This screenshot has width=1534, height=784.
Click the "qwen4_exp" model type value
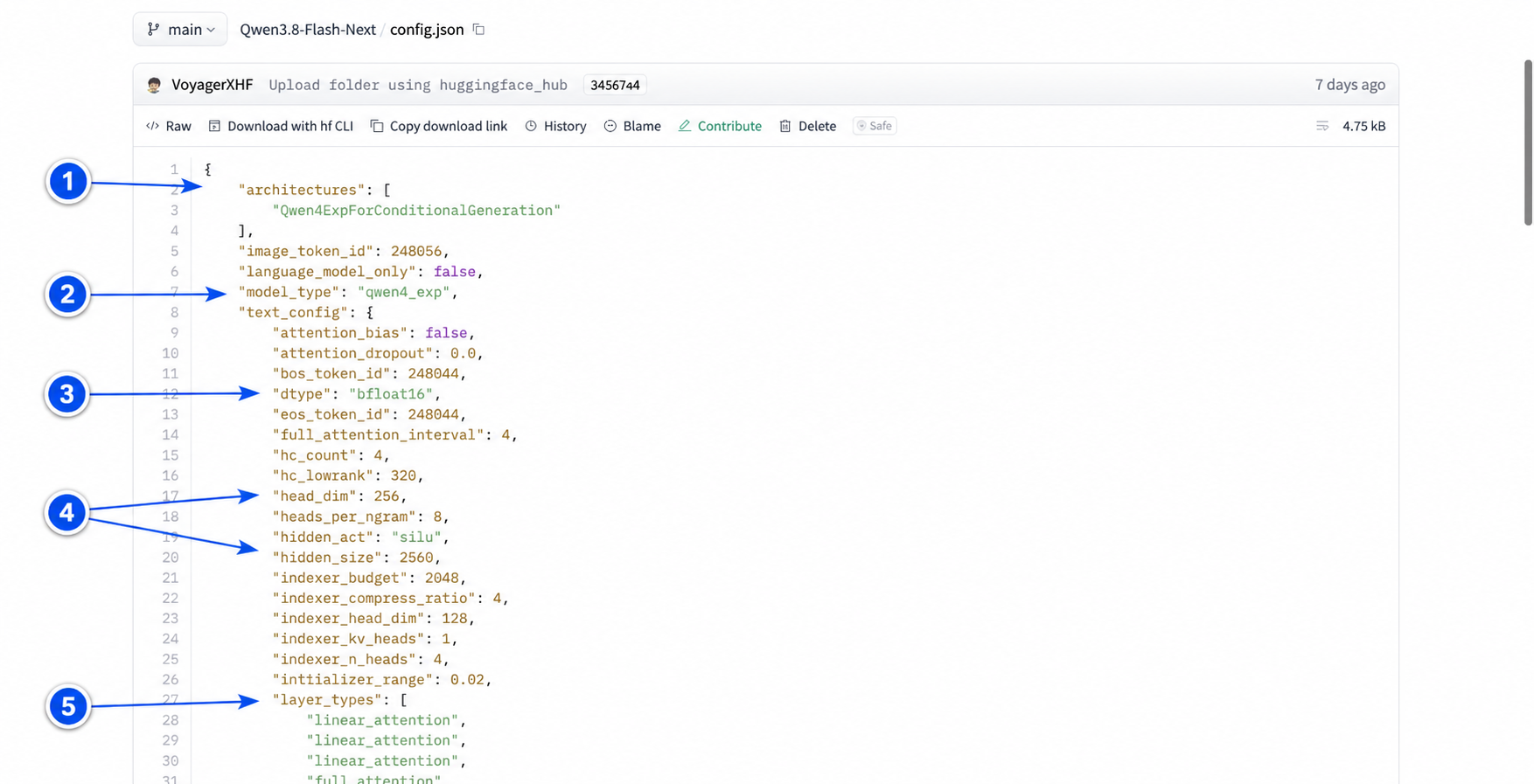coord(404,292)
